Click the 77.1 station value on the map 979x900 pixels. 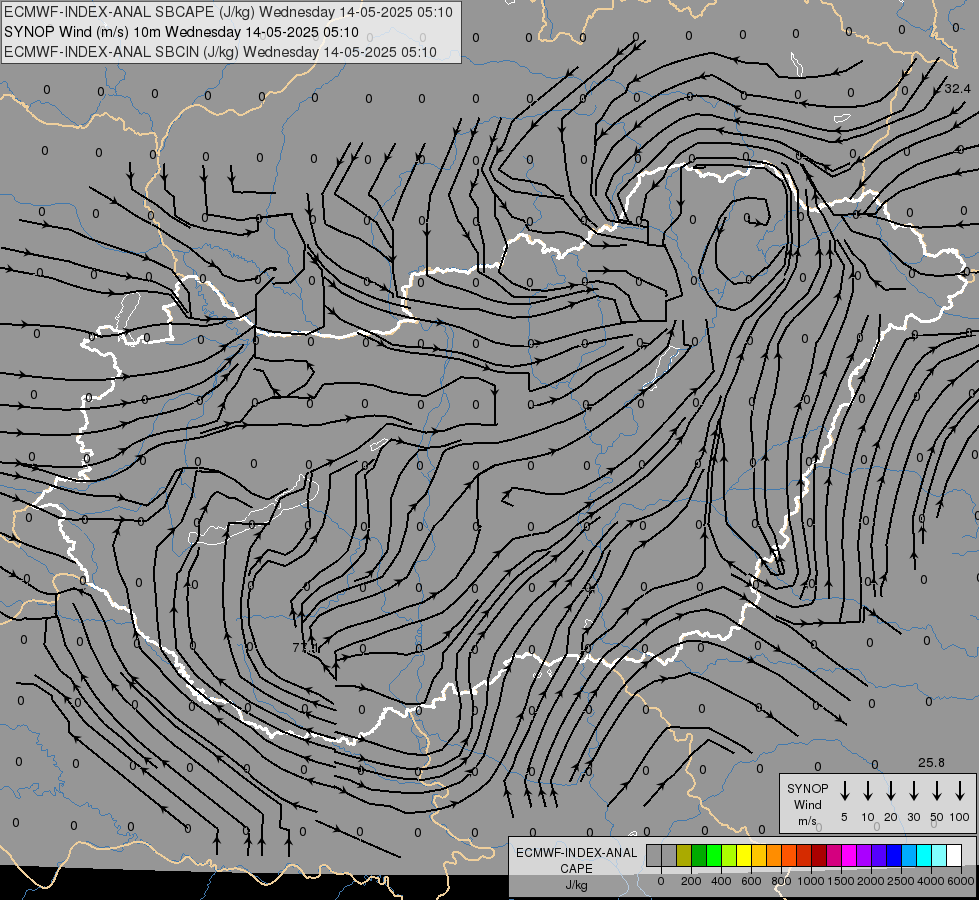pos(305,648)
